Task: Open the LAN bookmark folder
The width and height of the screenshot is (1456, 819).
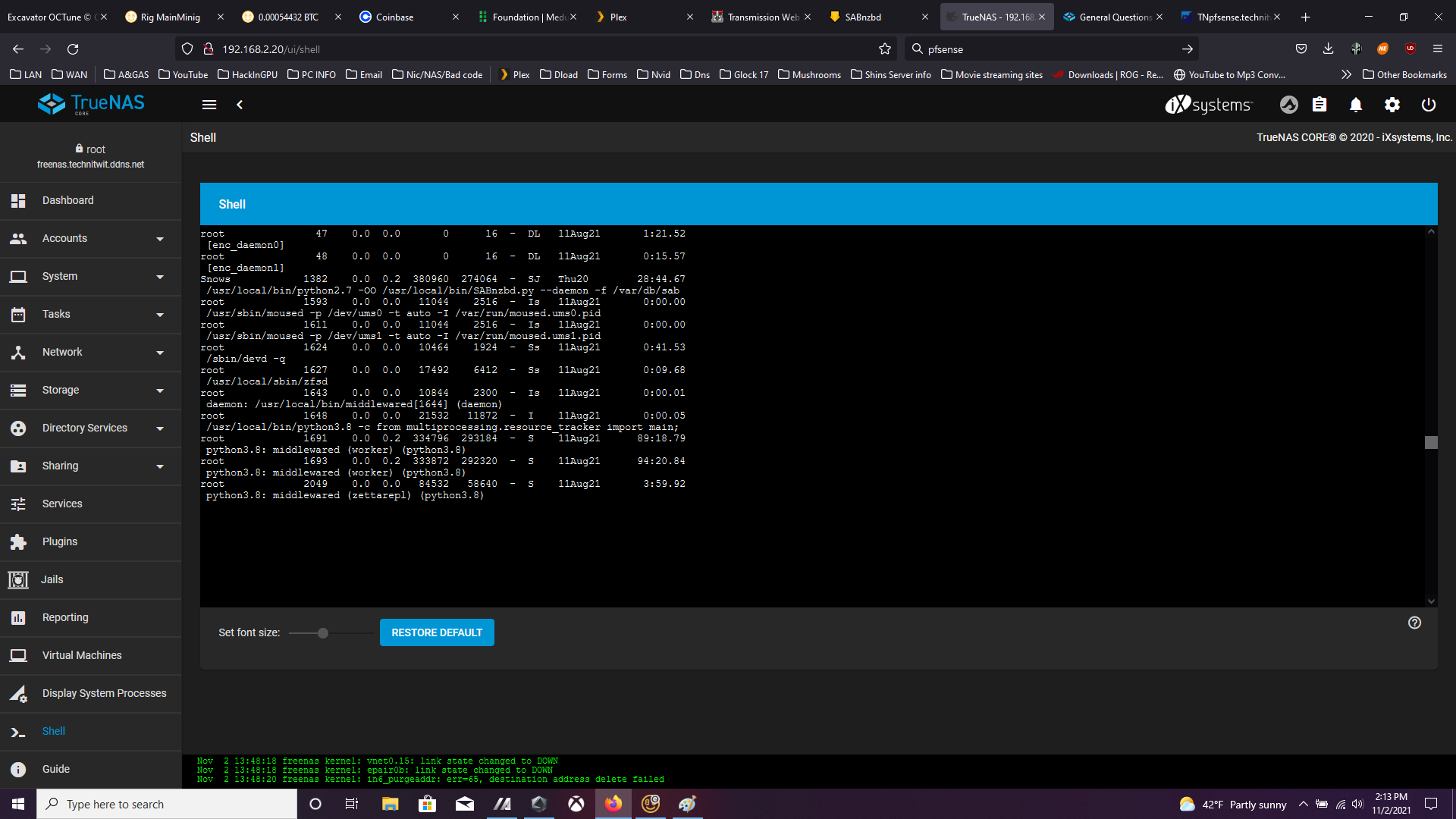Action: [x=26, y=74]
